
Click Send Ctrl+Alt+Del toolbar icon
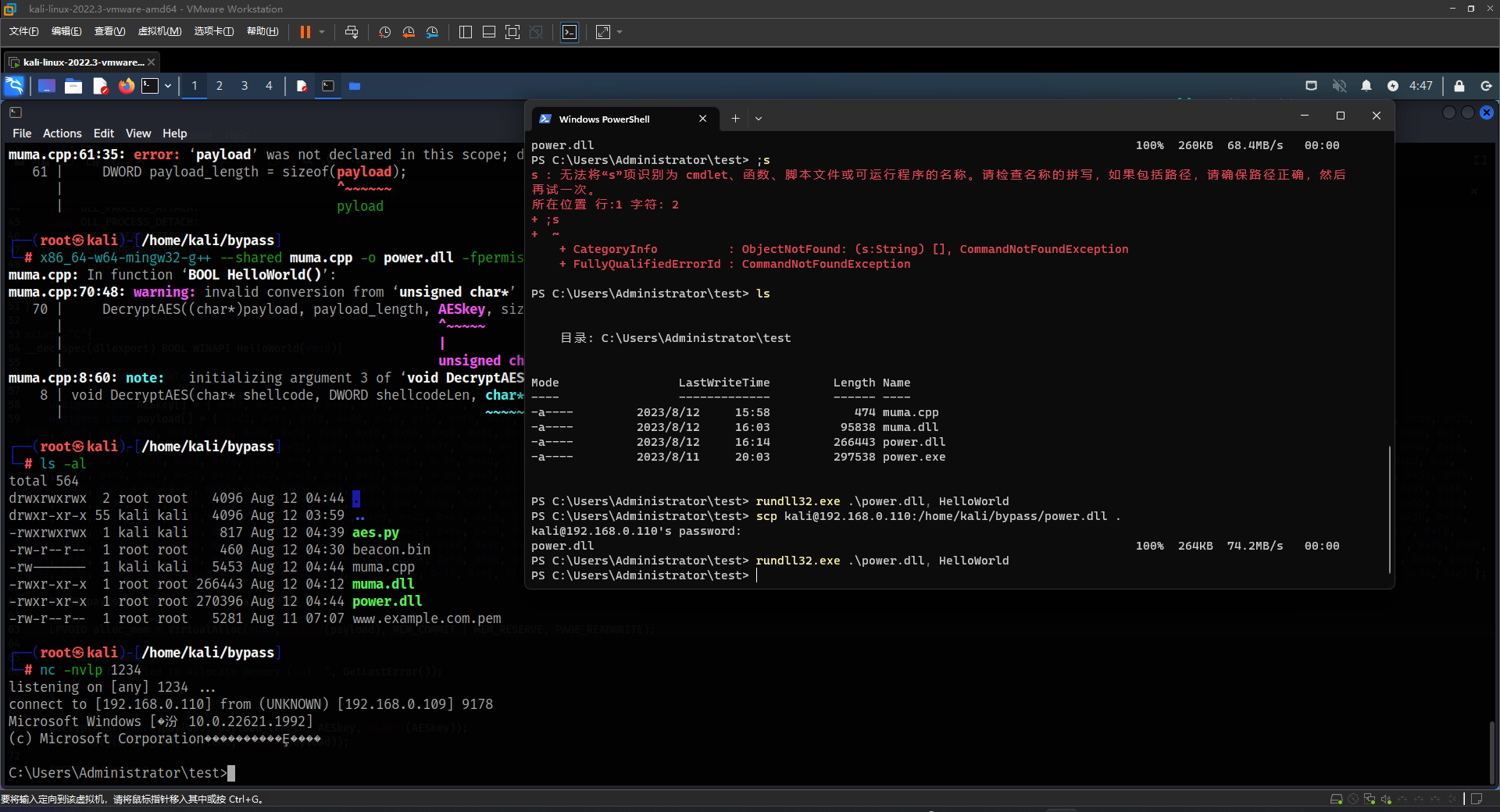pyautogui.click(x=352, y=32)
